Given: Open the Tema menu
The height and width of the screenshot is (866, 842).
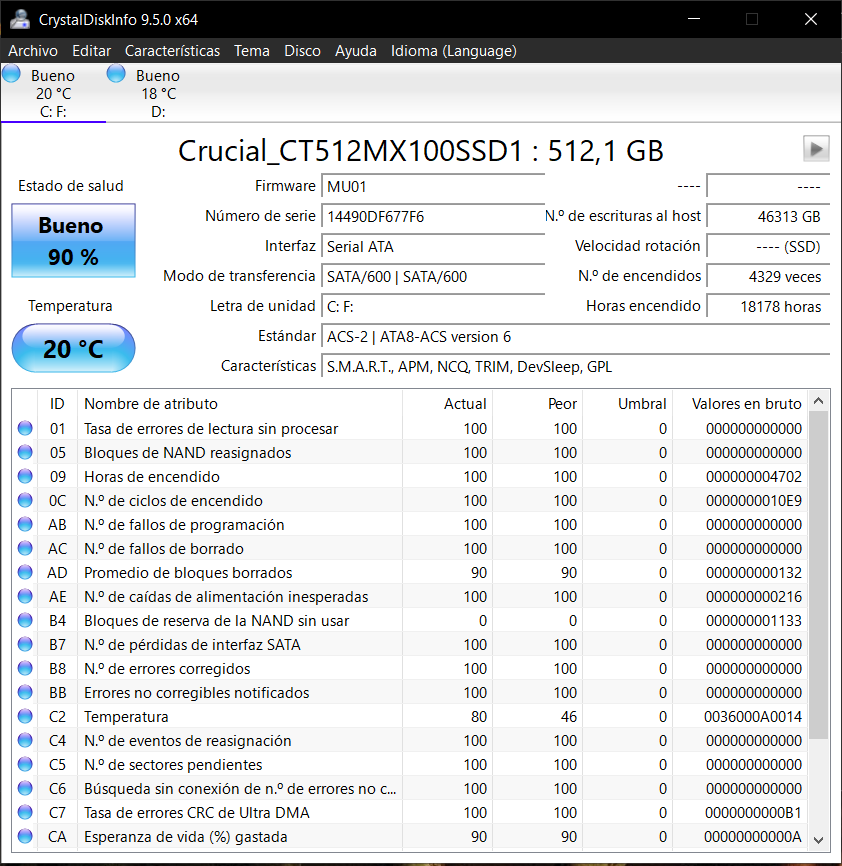Looking at the screenshot, I should 252,51.
